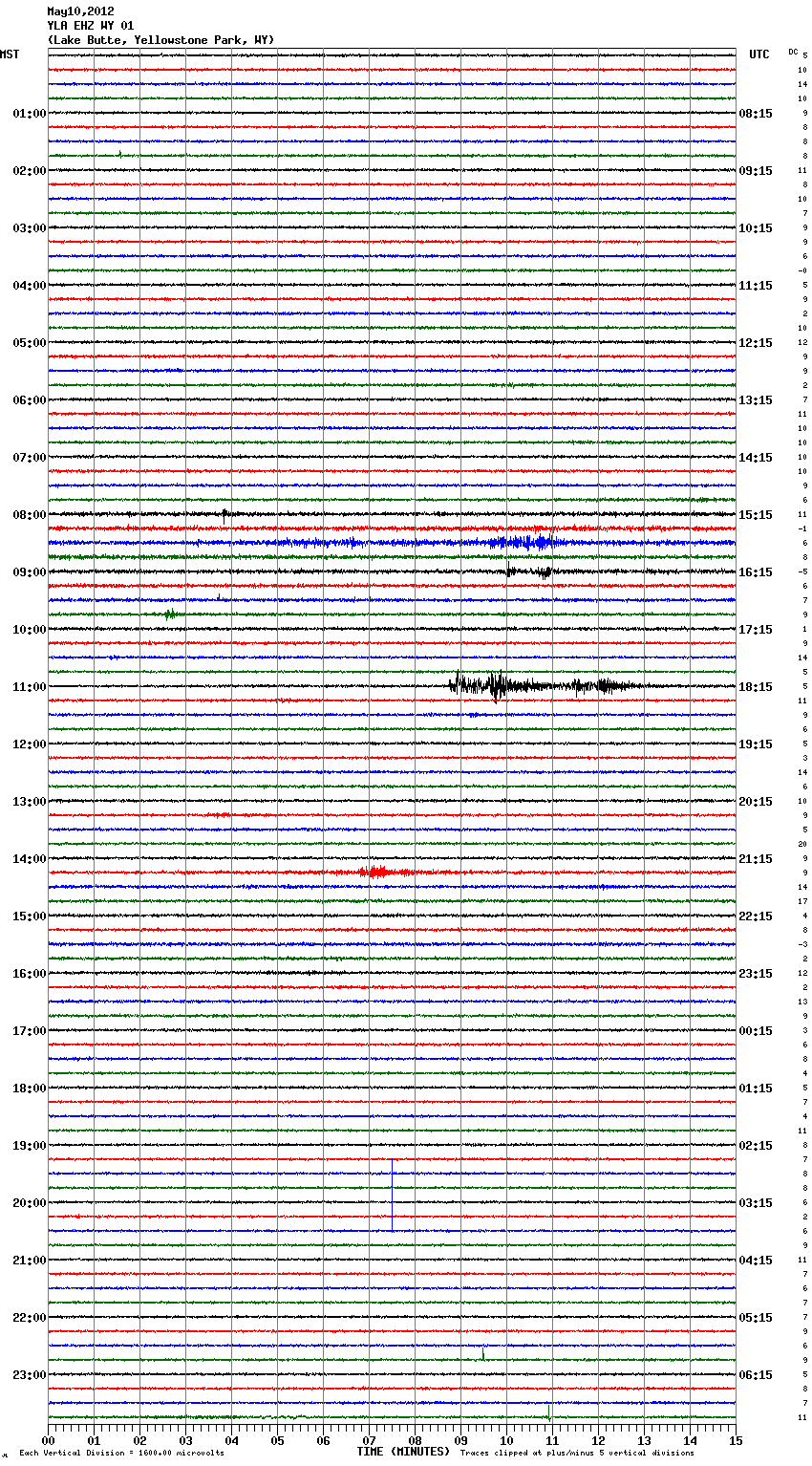Click the "16:15" UTC row label

coord(756,572)
